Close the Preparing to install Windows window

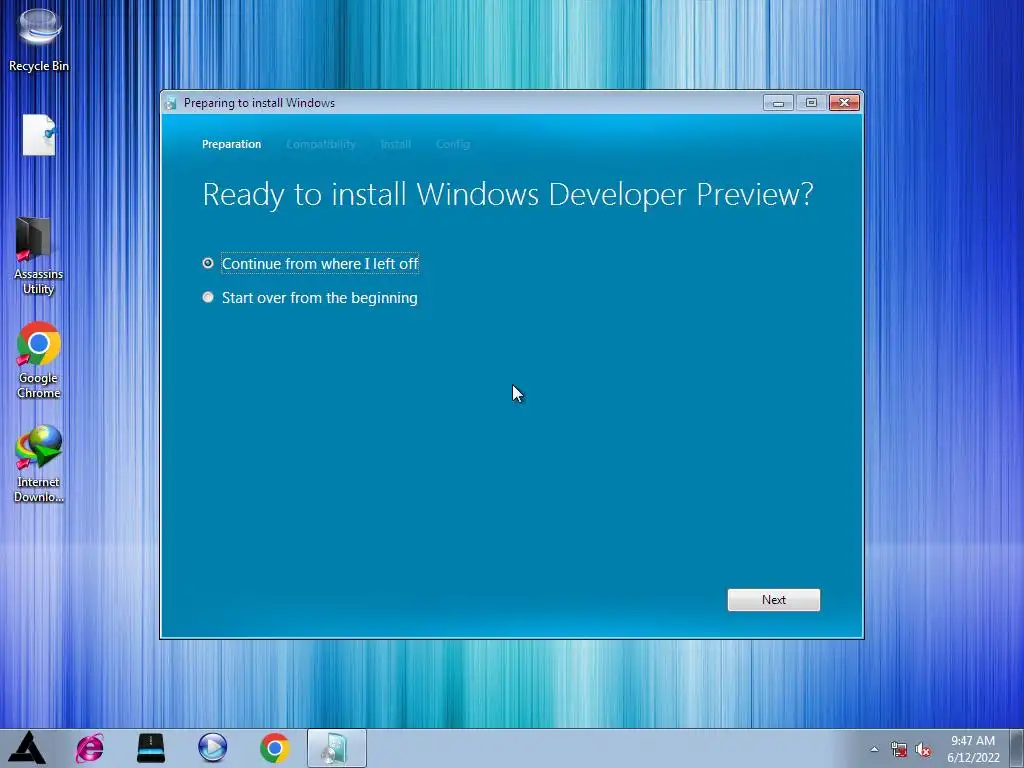(844, 103)
